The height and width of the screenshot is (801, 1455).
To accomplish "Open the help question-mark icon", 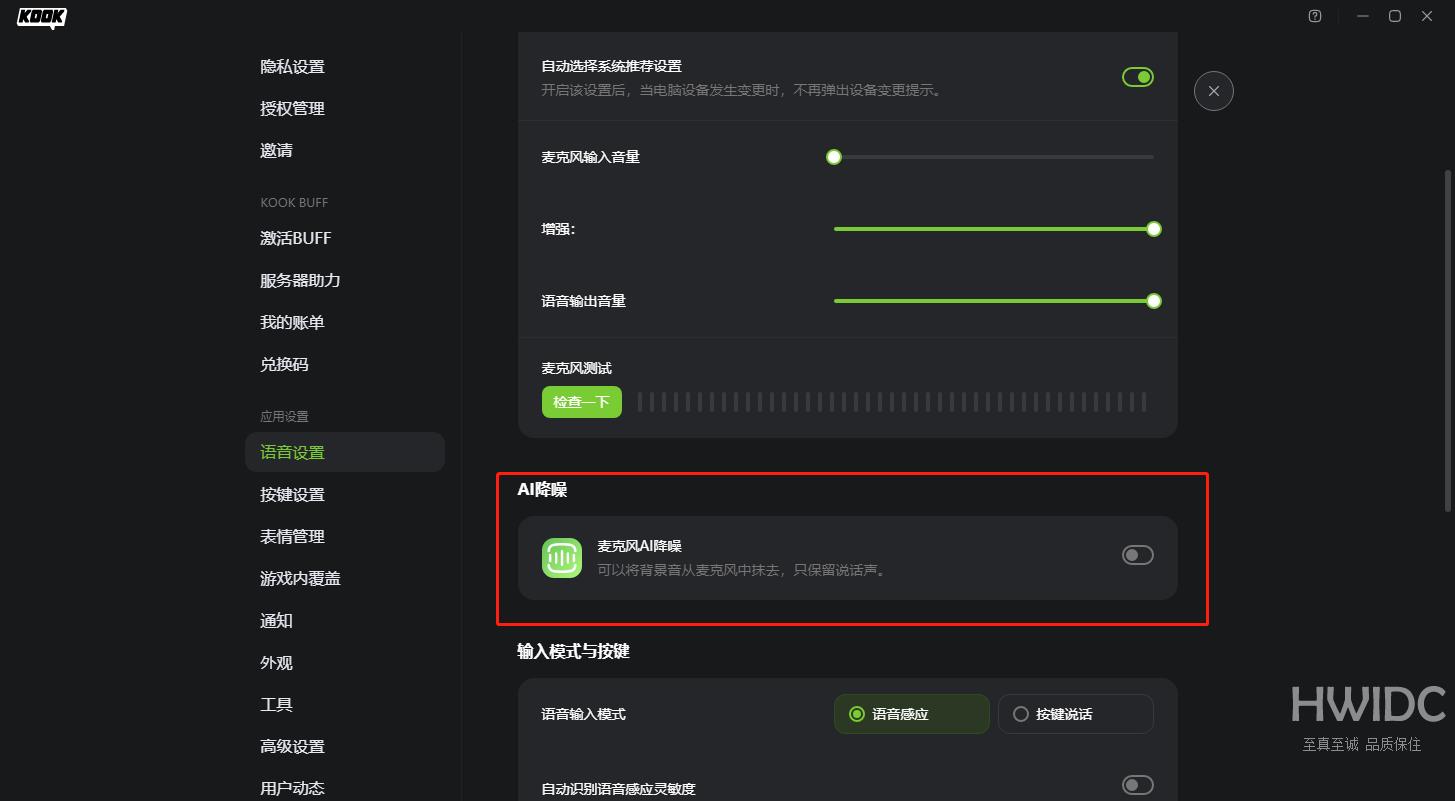I will click(1315, 16).
